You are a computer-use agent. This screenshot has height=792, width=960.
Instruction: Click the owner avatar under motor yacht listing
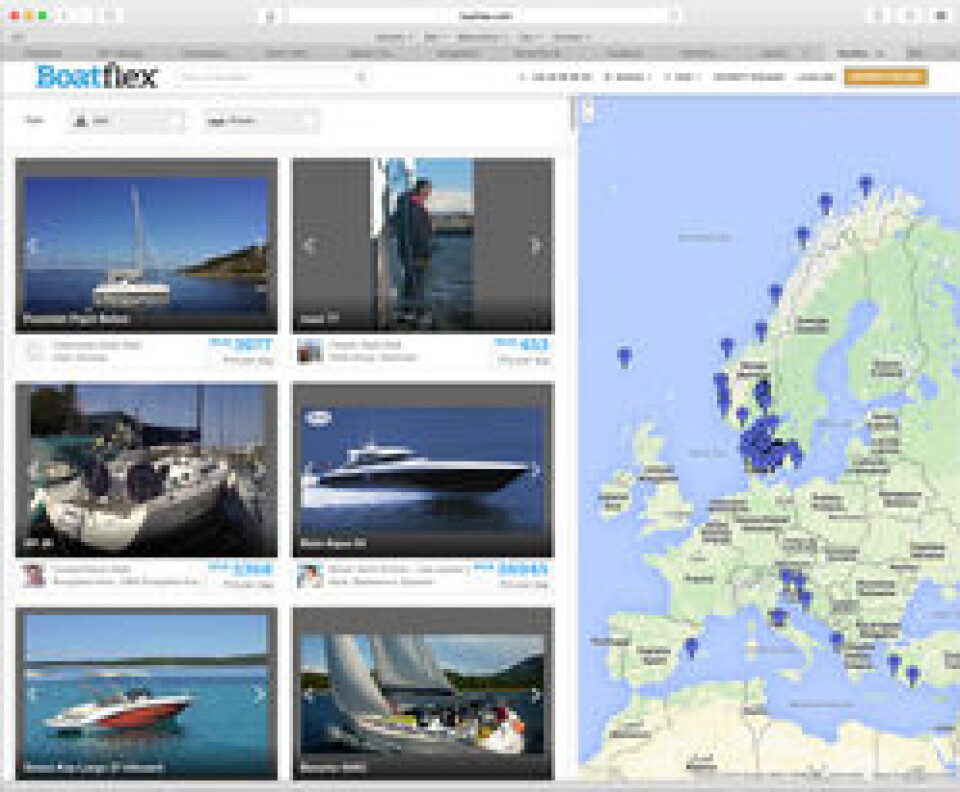click(309, 575)
